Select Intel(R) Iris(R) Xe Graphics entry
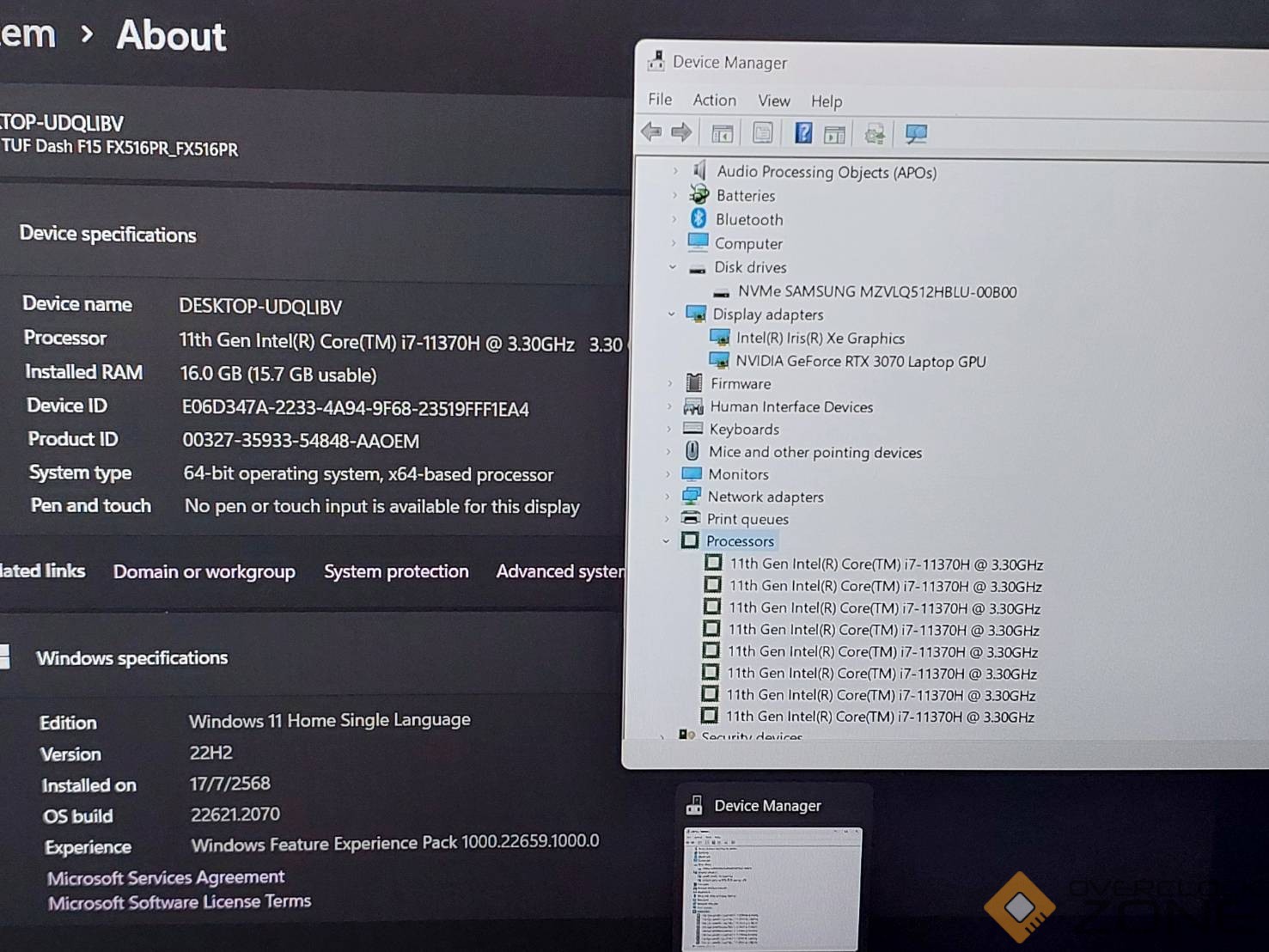1269x952 pixels. (x=821, y=338)
